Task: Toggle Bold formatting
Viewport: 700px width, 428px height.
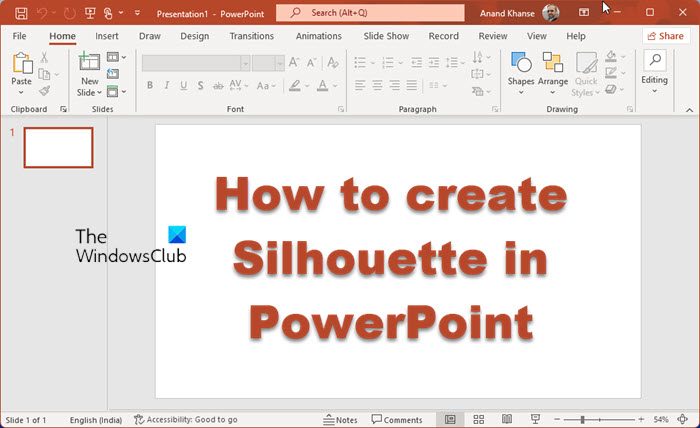Action: coord(150,85)
